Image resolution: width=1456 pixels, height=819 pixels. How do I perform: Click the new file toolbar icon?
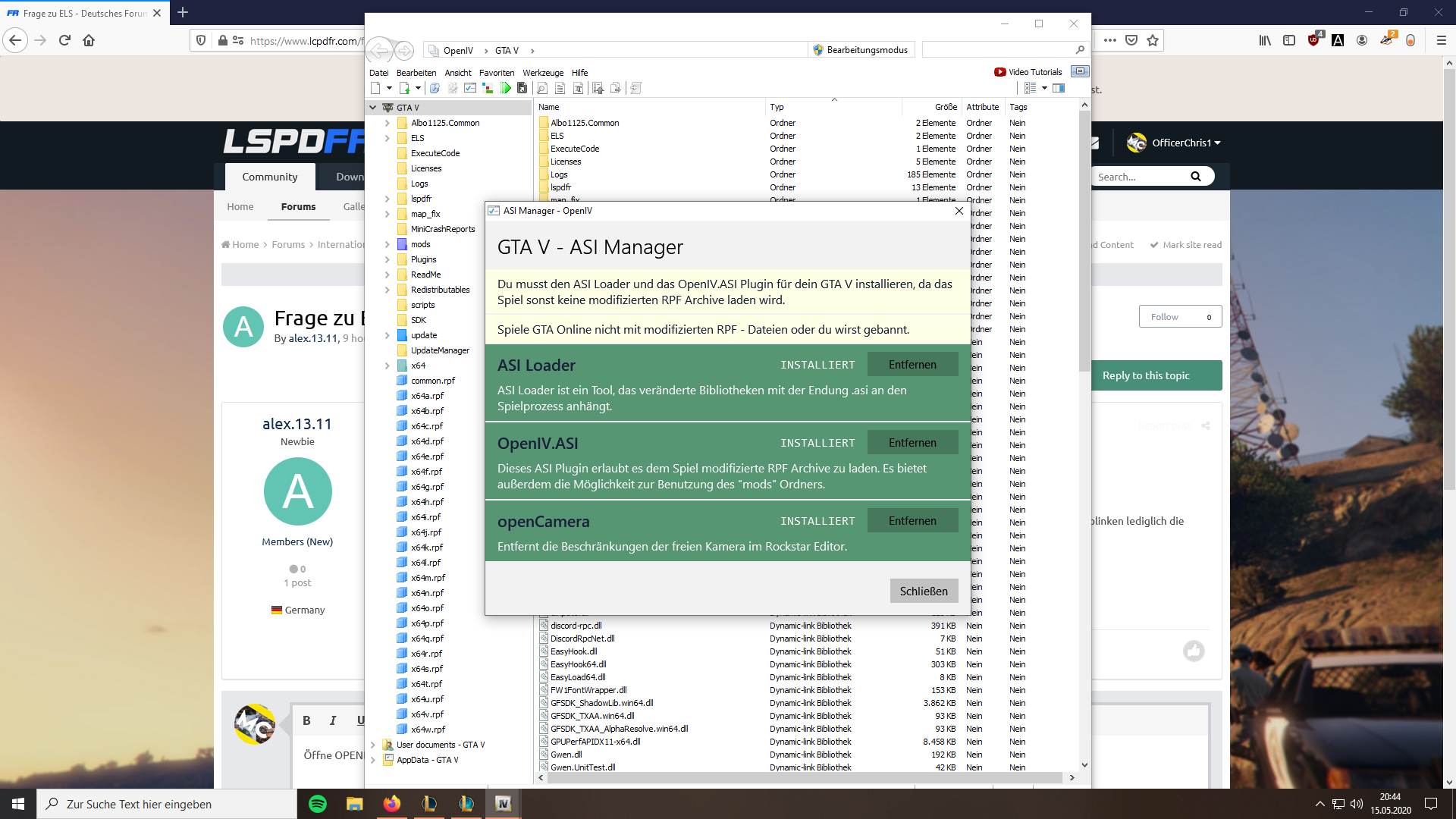point(375,89)
